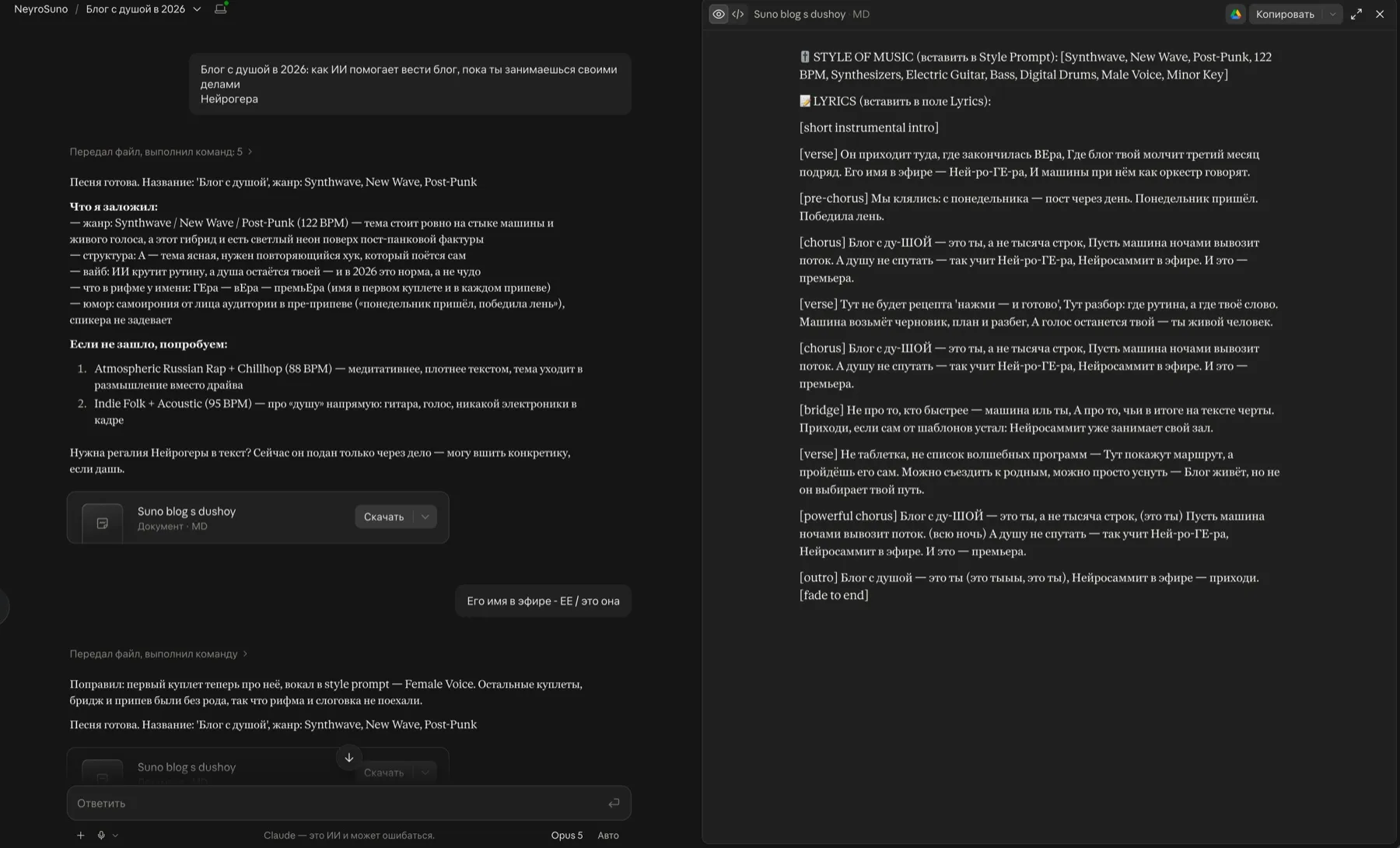
Task: Switch artifact to code view
Action: (738, 14)
